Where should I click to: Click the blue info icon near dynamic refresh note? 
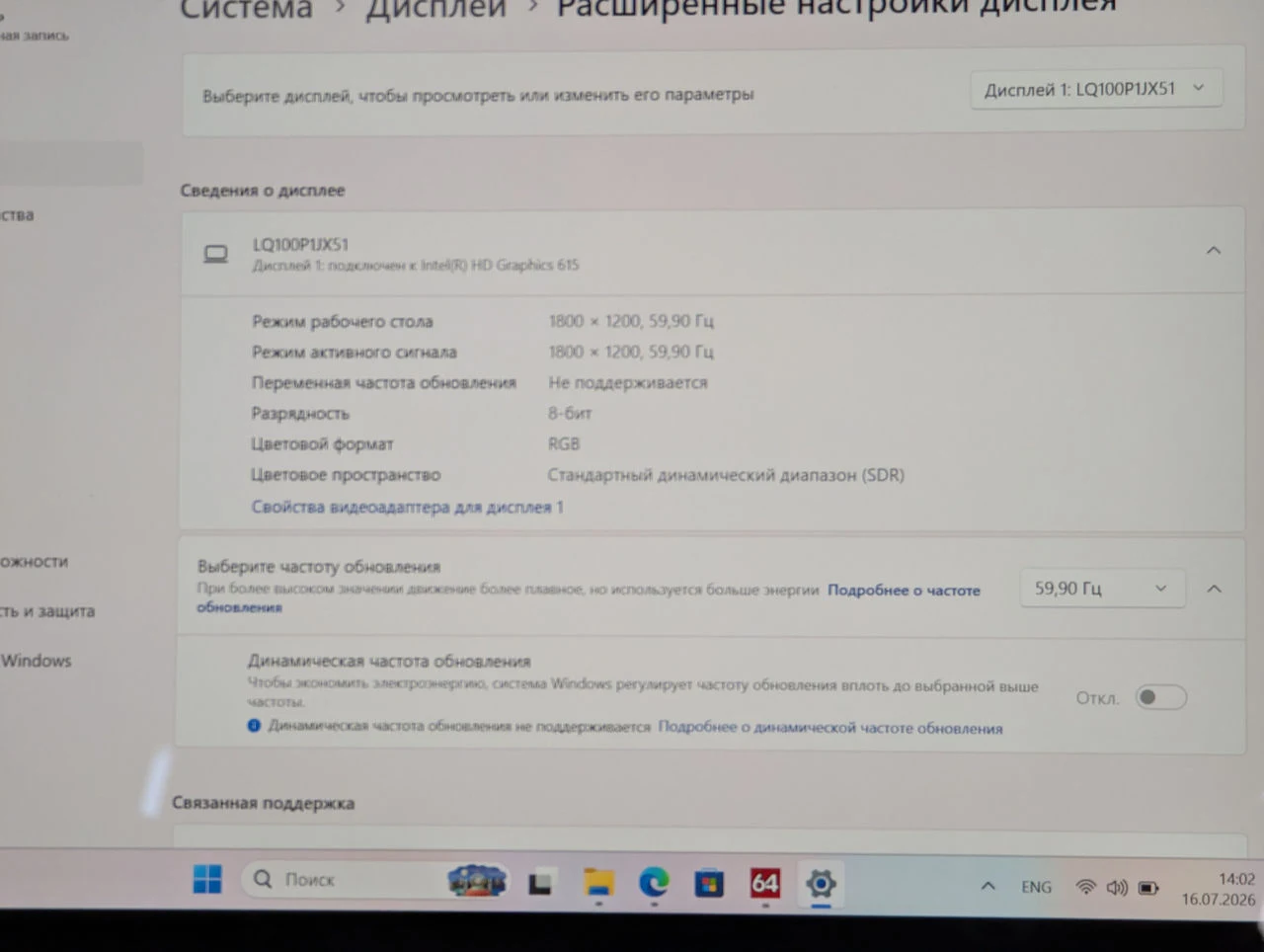254,725
